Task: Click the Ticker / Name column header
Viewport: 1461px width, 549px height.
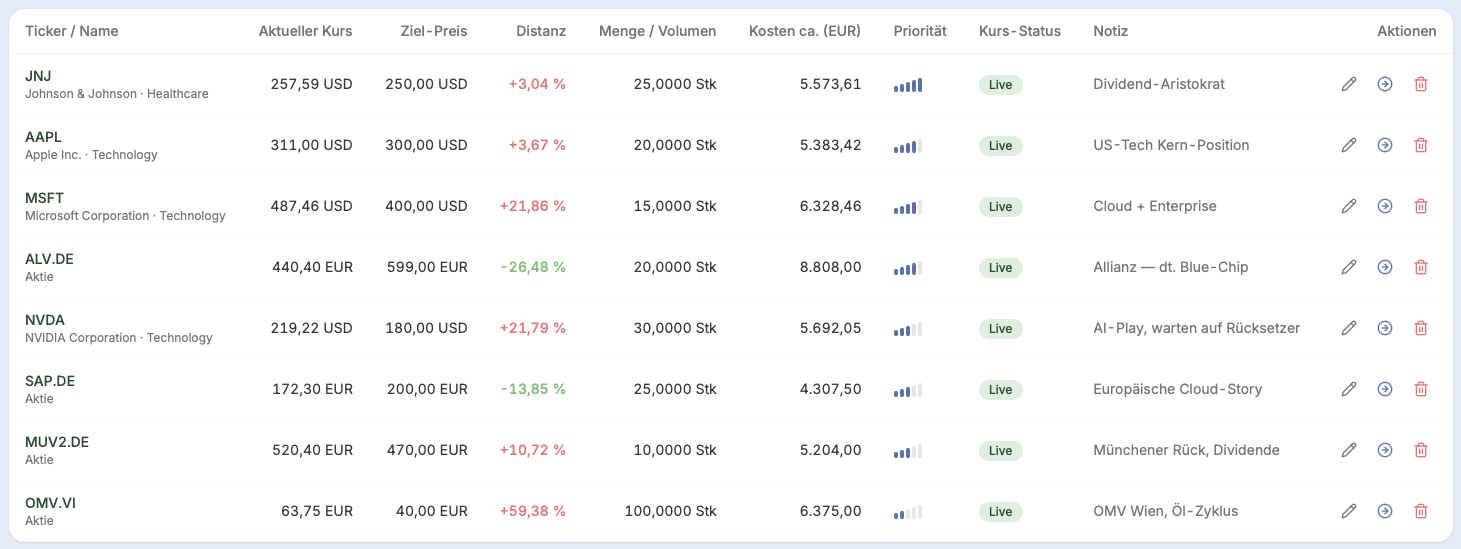Action: coord(72,31)
